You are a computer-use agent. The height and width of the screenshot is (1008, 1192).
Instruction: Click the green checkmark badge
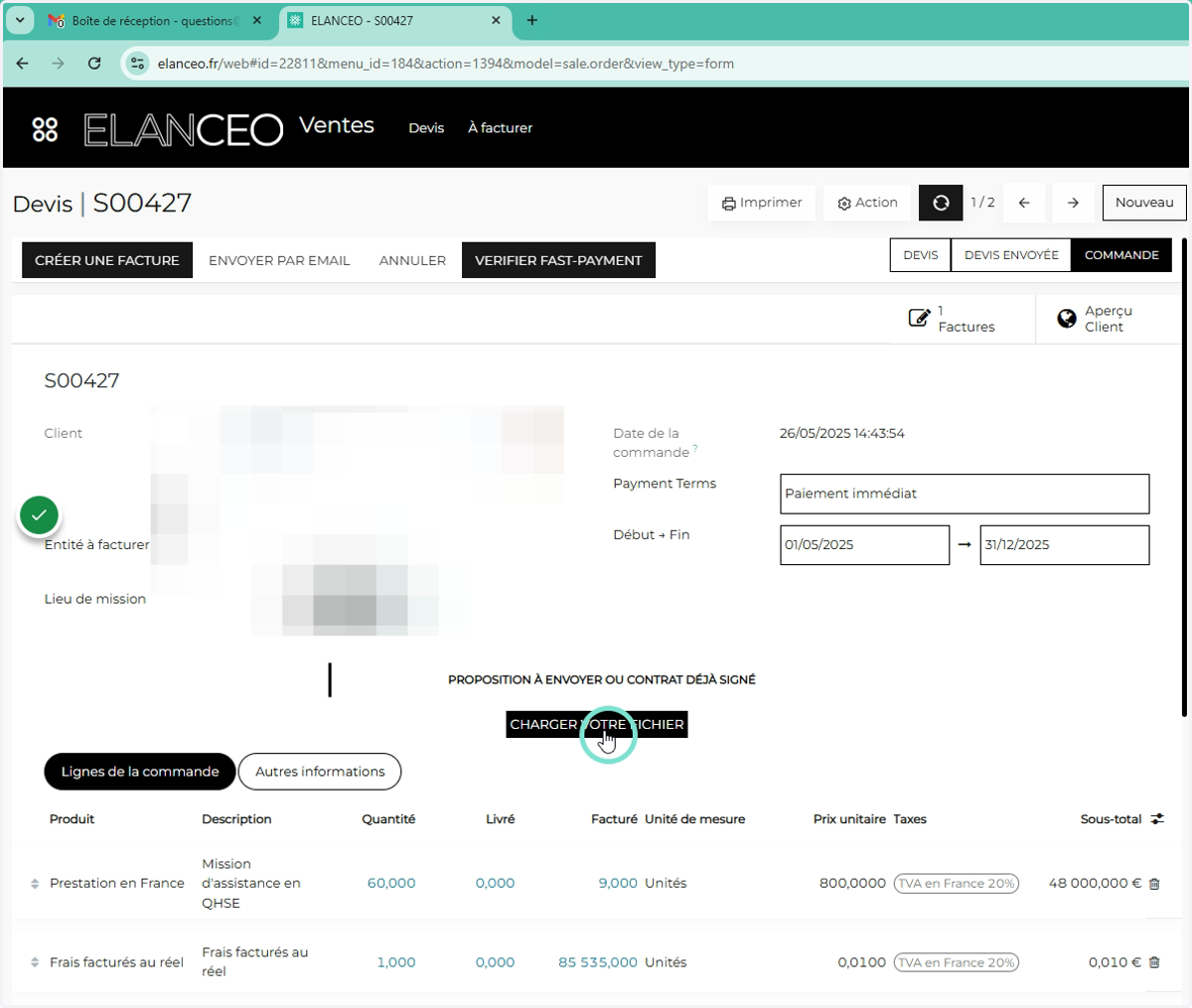[39, 515]
